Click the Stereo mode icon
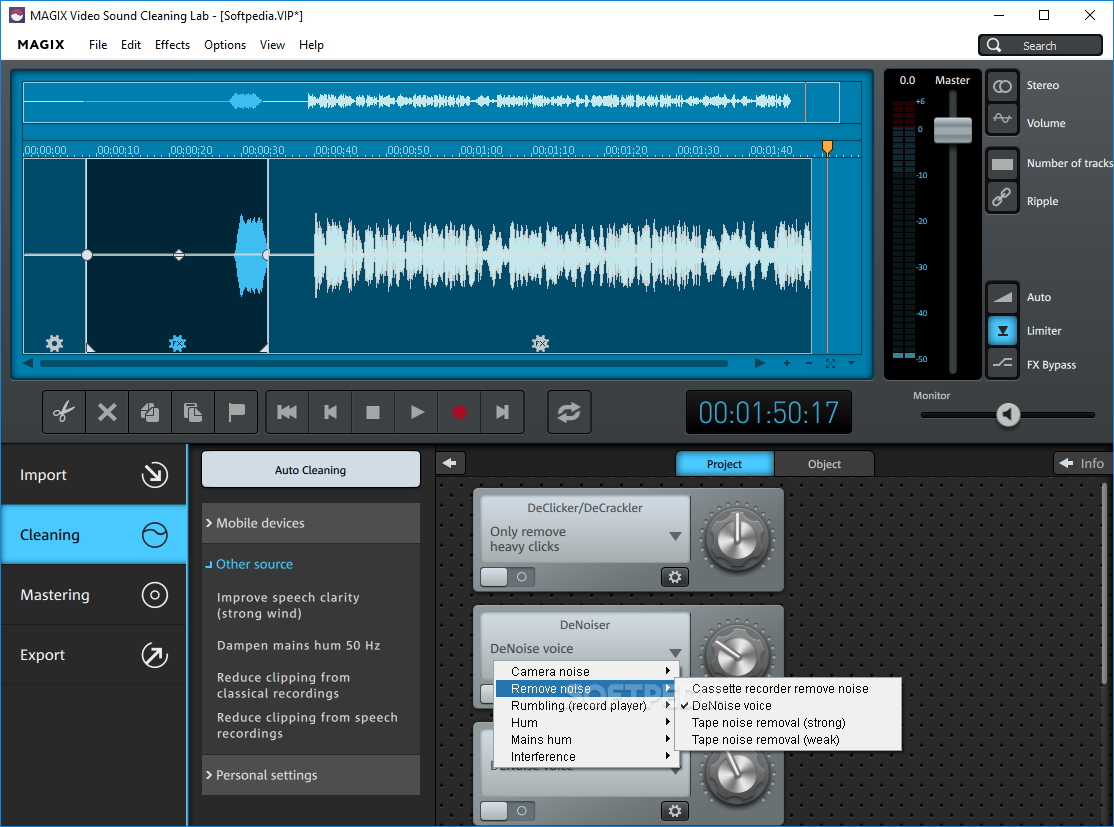 point(1002,86)
